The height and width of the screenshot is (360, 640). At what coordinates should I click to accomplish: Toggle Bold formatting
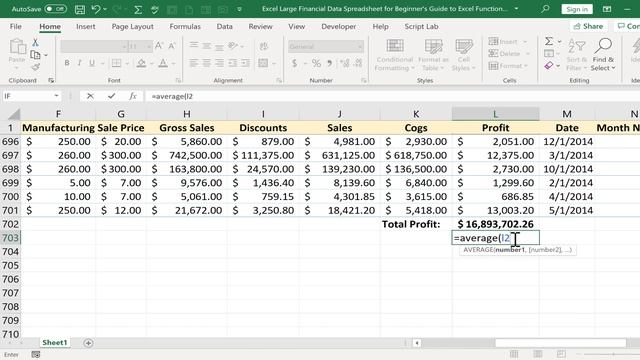67,63
